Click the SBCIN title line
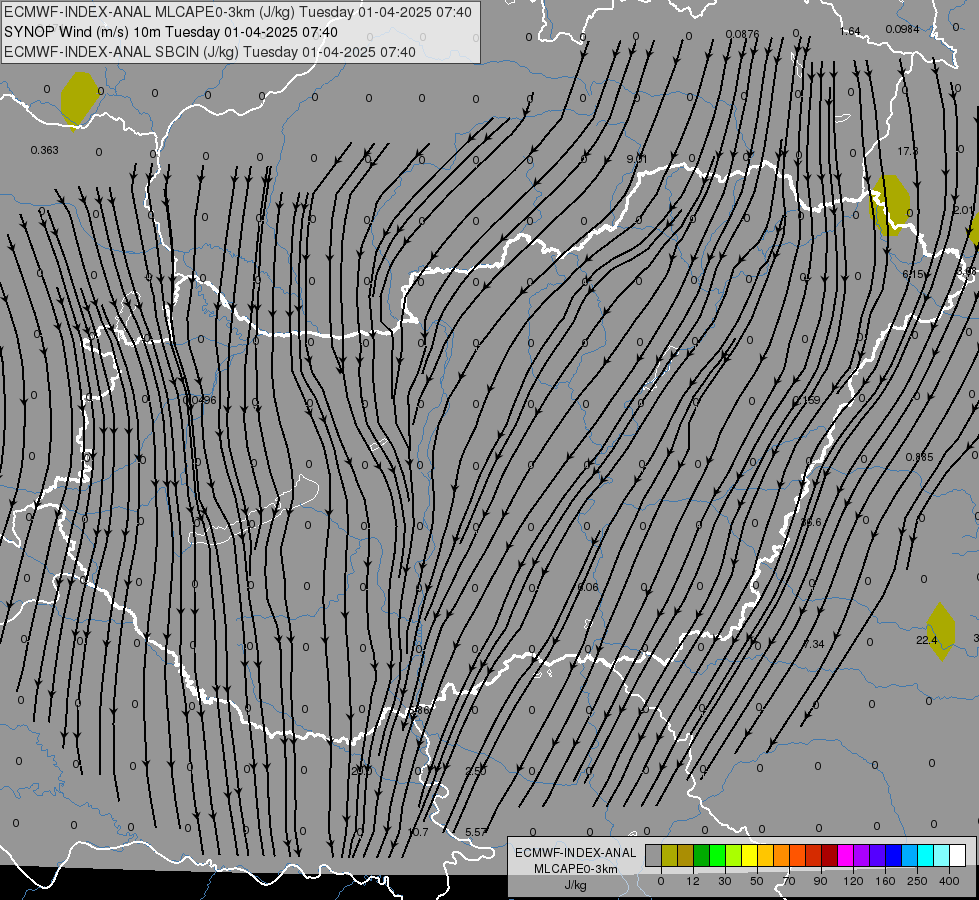 (210, 52)
